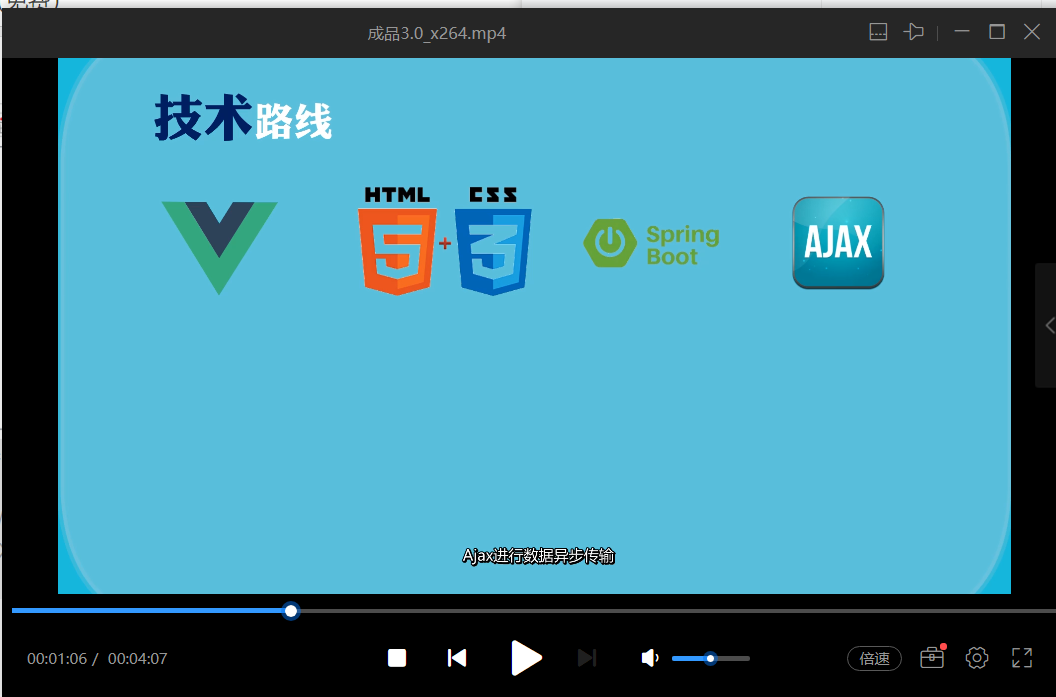
Task: Mute the audio with speaker icon
Action: click(649, 658)
